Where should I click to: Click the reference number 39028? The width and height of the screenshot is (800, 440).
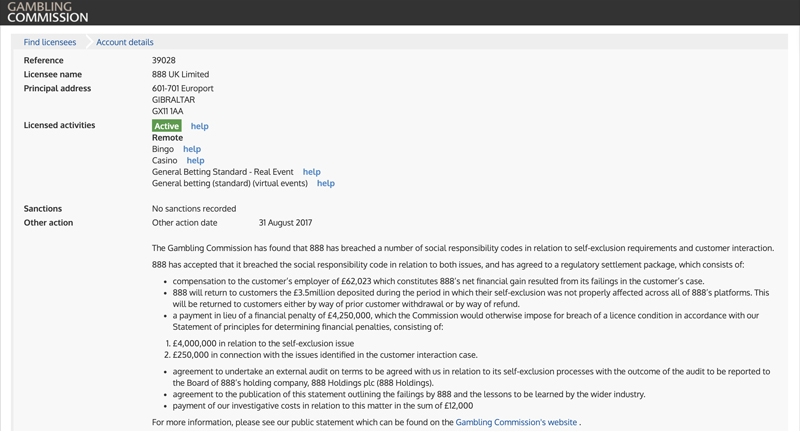pyautogui.click(x=165, y=61)
